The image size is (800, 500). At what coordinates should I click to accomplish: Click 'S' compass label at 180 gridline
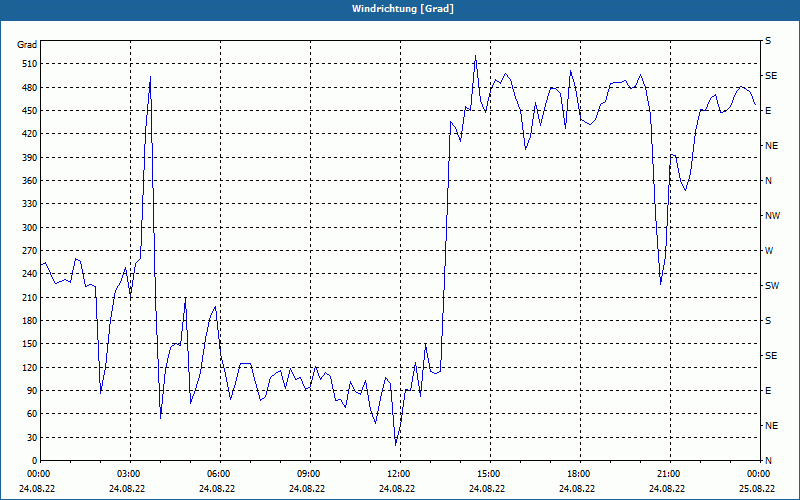(768, 321)
